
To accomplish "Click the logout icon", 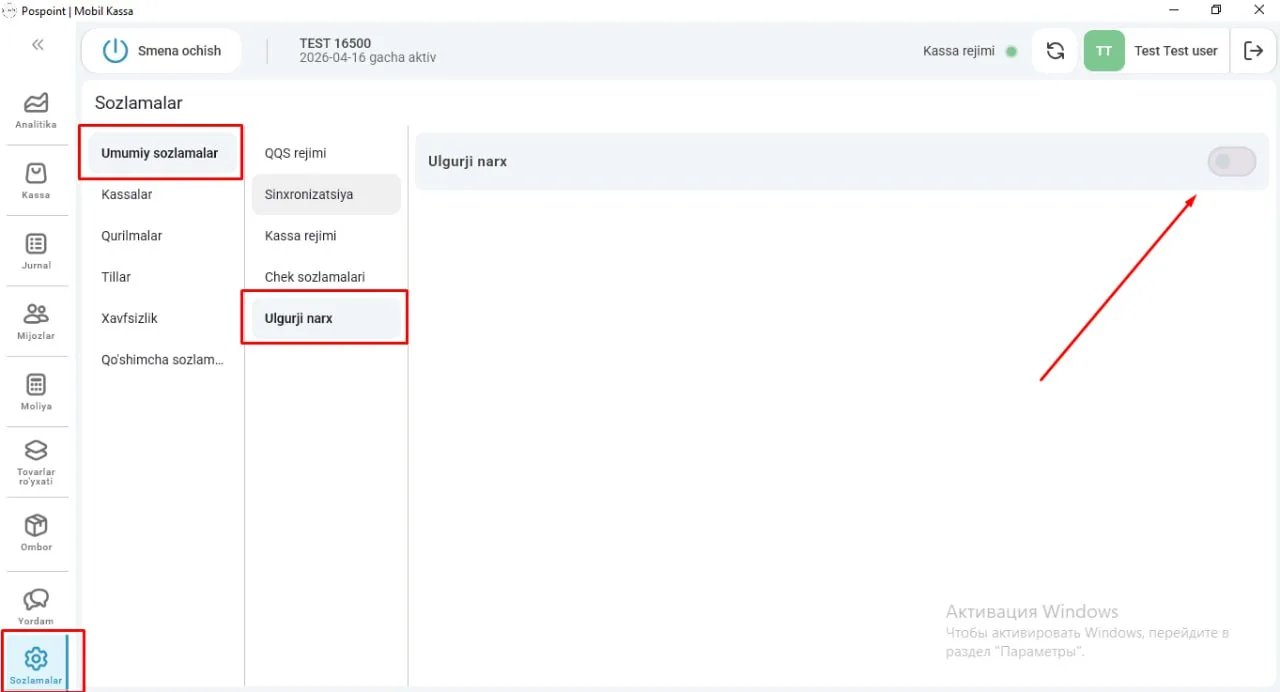I will pyautogui.click(x=1253, y=50).
